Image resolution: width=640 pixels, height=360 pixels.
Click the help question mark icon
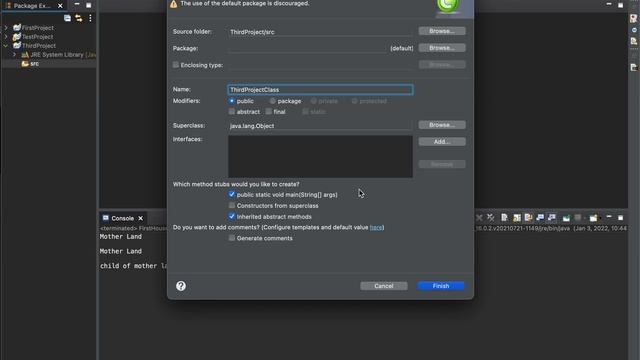coord(181,286)
